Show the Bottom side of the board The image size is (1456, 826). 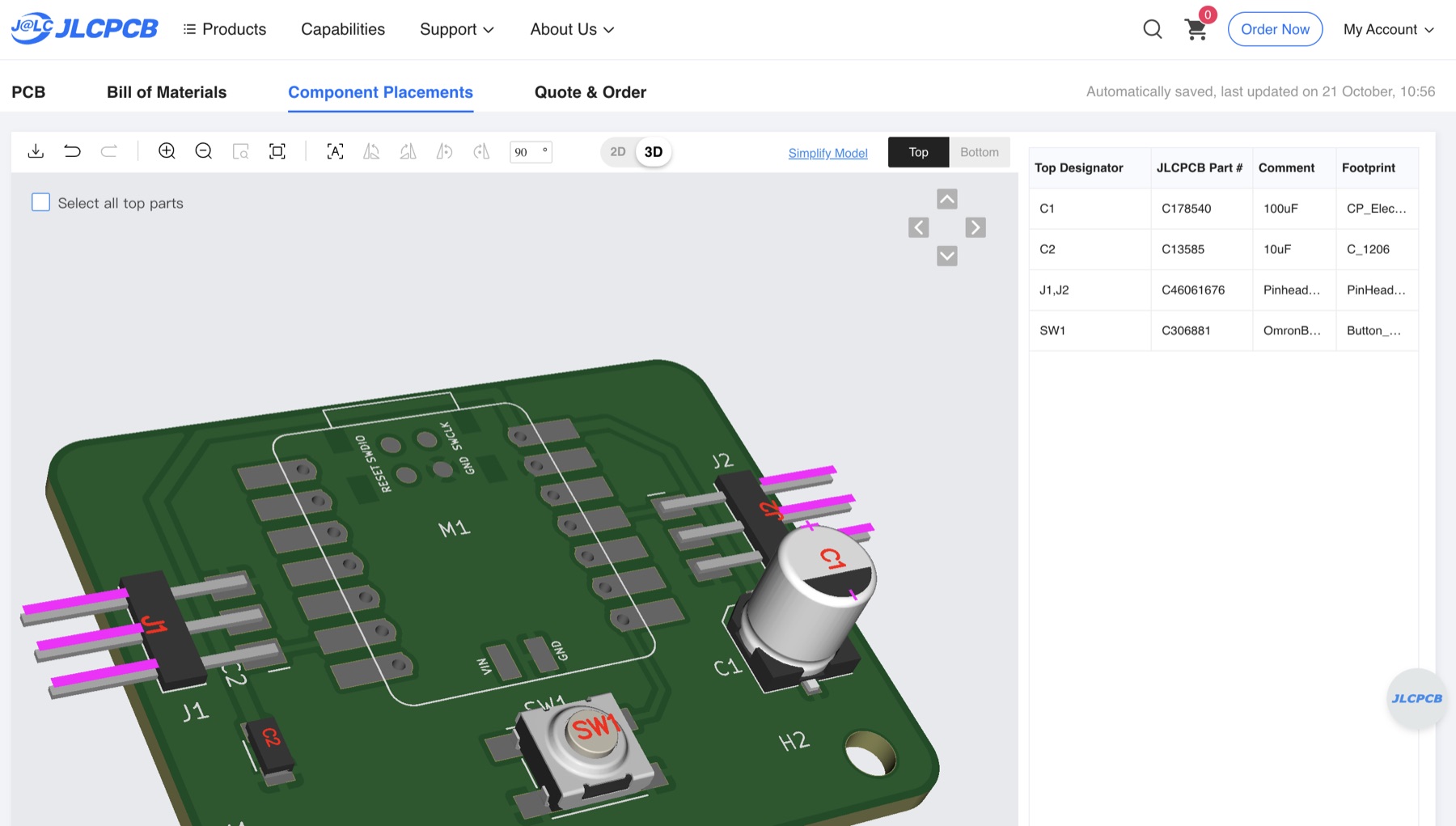[x=980, y=152]
